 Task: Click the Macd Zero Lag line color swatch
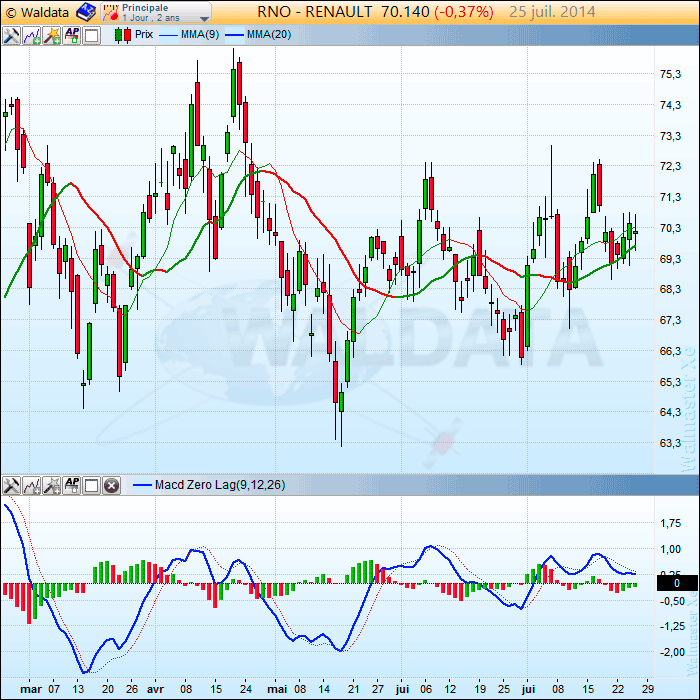142,485
